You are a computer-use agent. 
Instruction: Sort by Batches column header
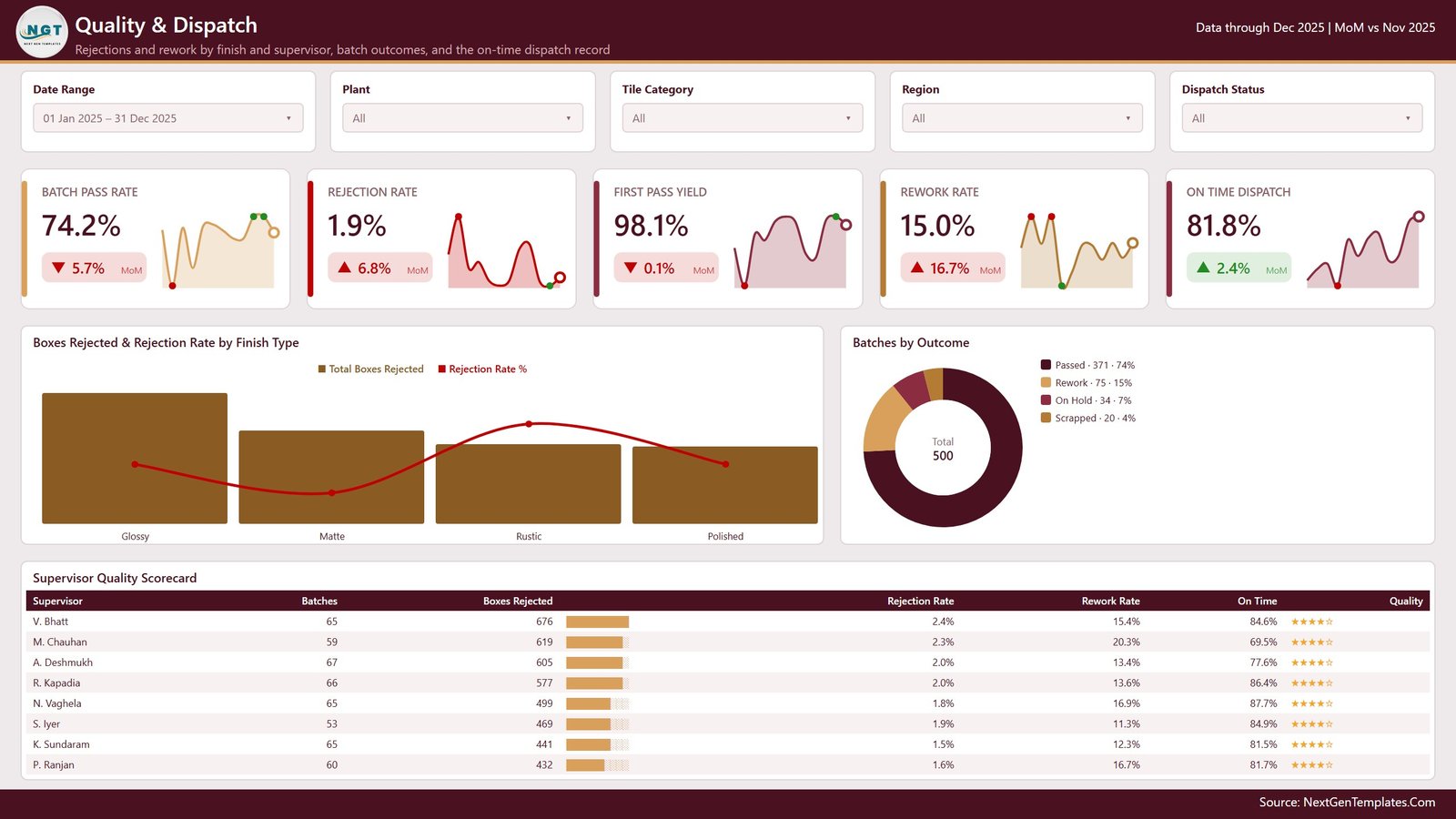click(319, 602)
